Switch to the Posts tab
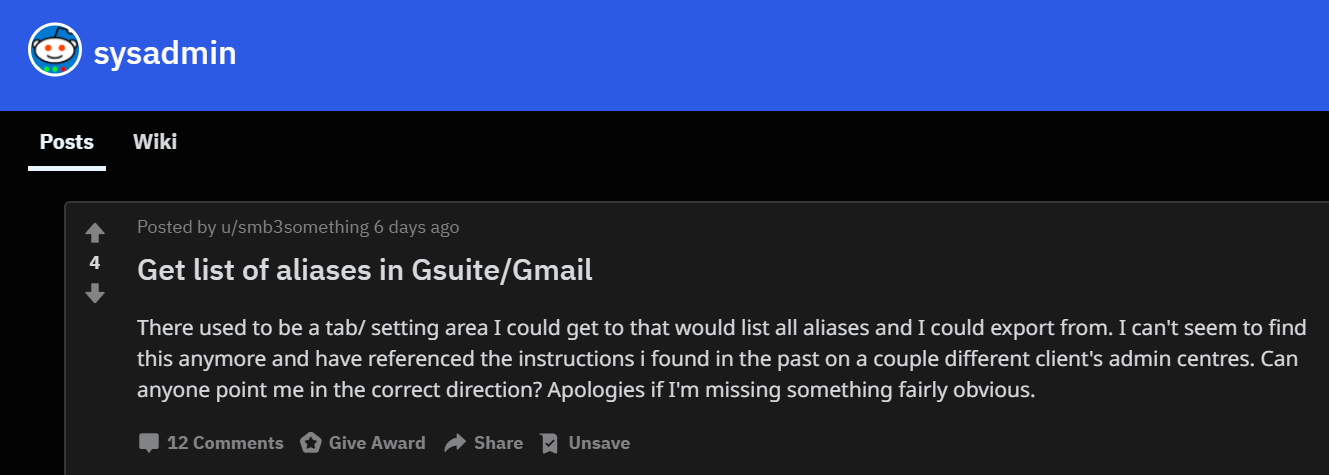This screenshot has width=1329, height=475. (67, 142)
